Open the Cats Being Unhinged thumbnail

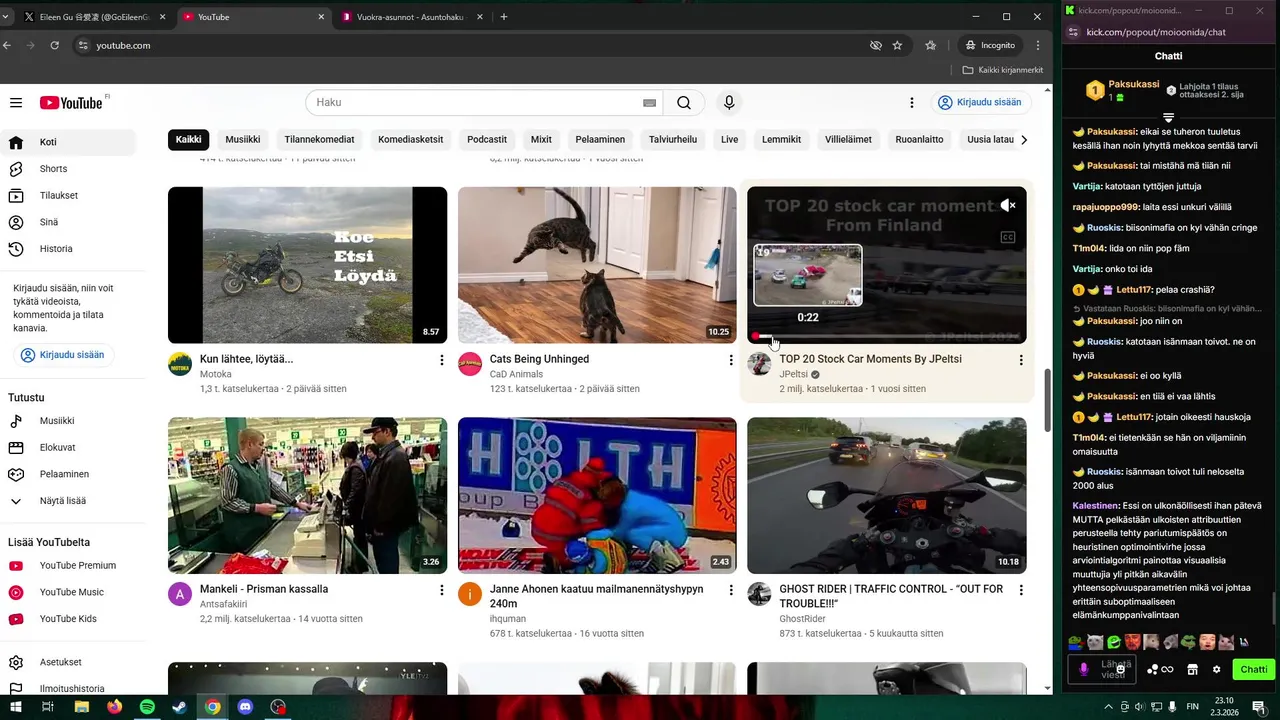pyautogui.click(x=597, y=265)
